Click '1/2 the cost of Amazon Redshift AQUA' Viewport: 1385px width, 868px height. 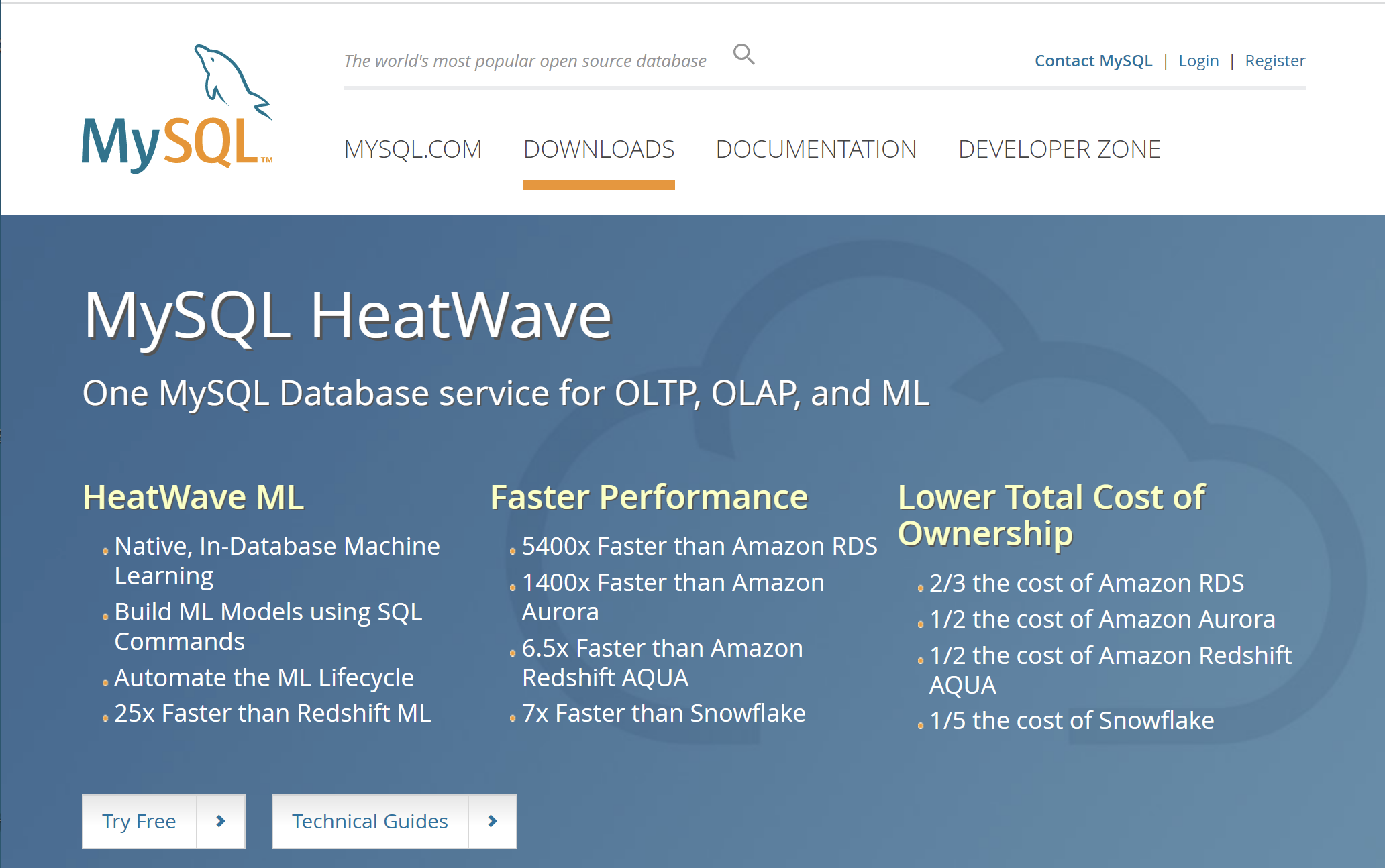[1111, 670]
